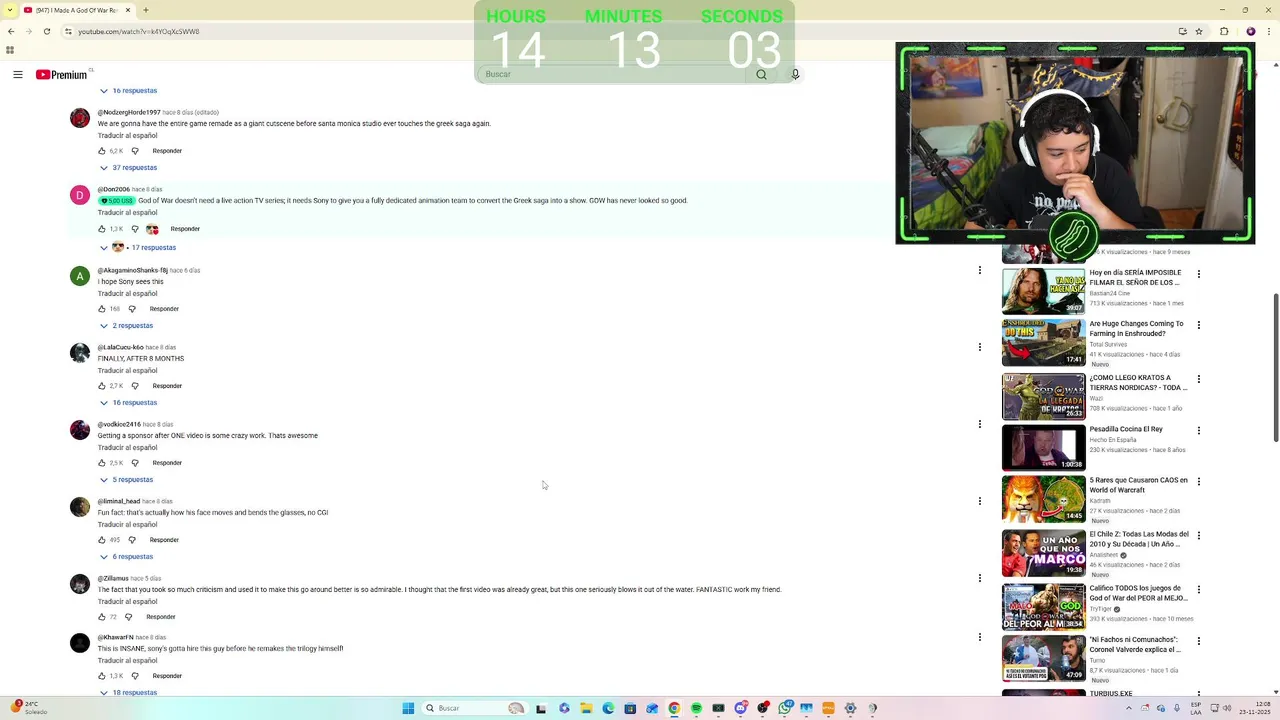
Task: Reply to the @NodzergHorde1997 comment
Action: [x=167, y=151]
